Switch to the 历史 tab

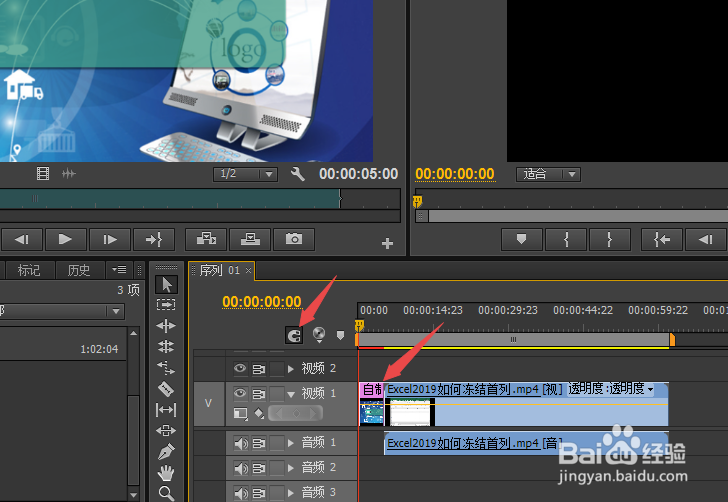[79, 270]
